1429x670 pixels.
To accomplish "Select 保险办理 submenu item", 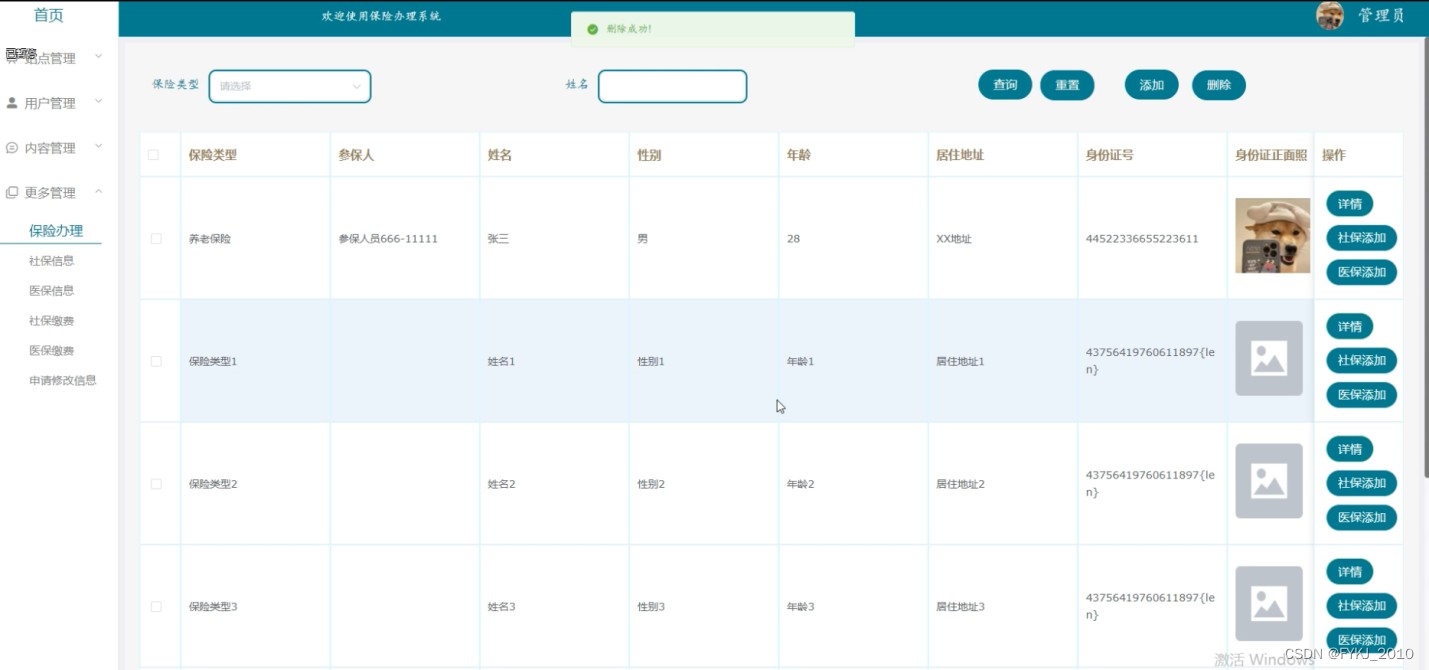I will (56, 231).
